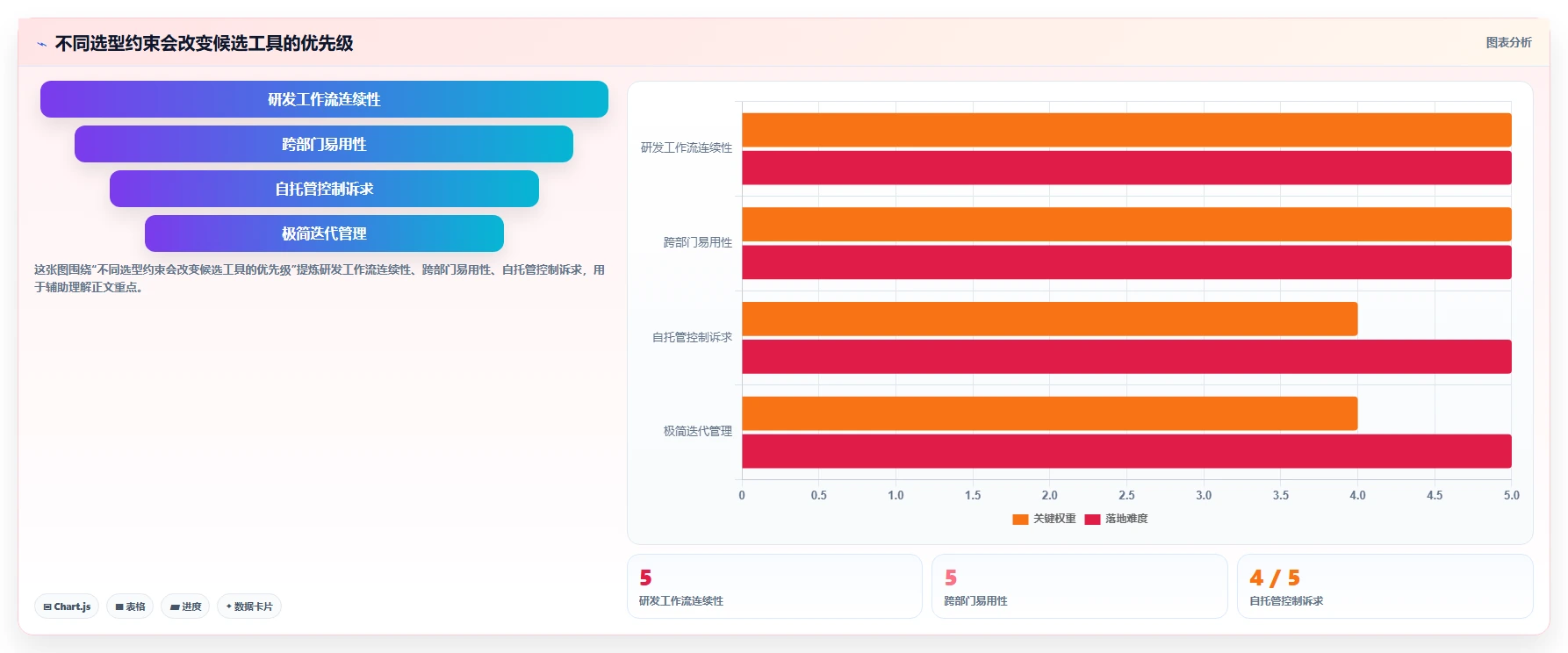
Task: Click the 数据卡片 tag chip
Action: coord(249,606)
